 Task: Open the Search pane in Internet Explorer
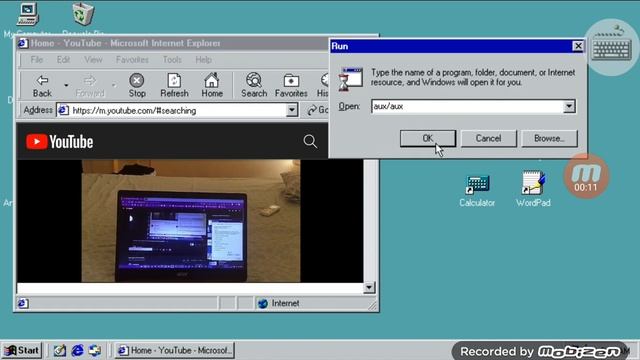click(254, 86)
